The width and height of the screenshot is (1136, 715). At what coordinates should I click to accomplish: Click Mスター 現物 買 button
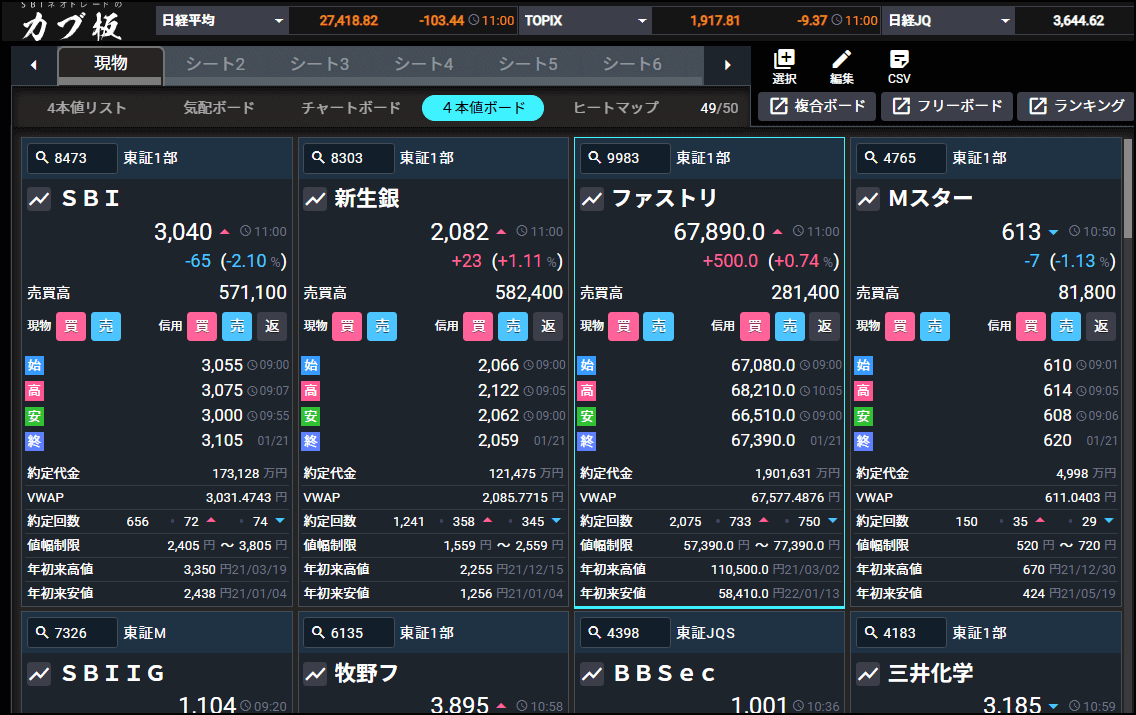pos(900,326)
